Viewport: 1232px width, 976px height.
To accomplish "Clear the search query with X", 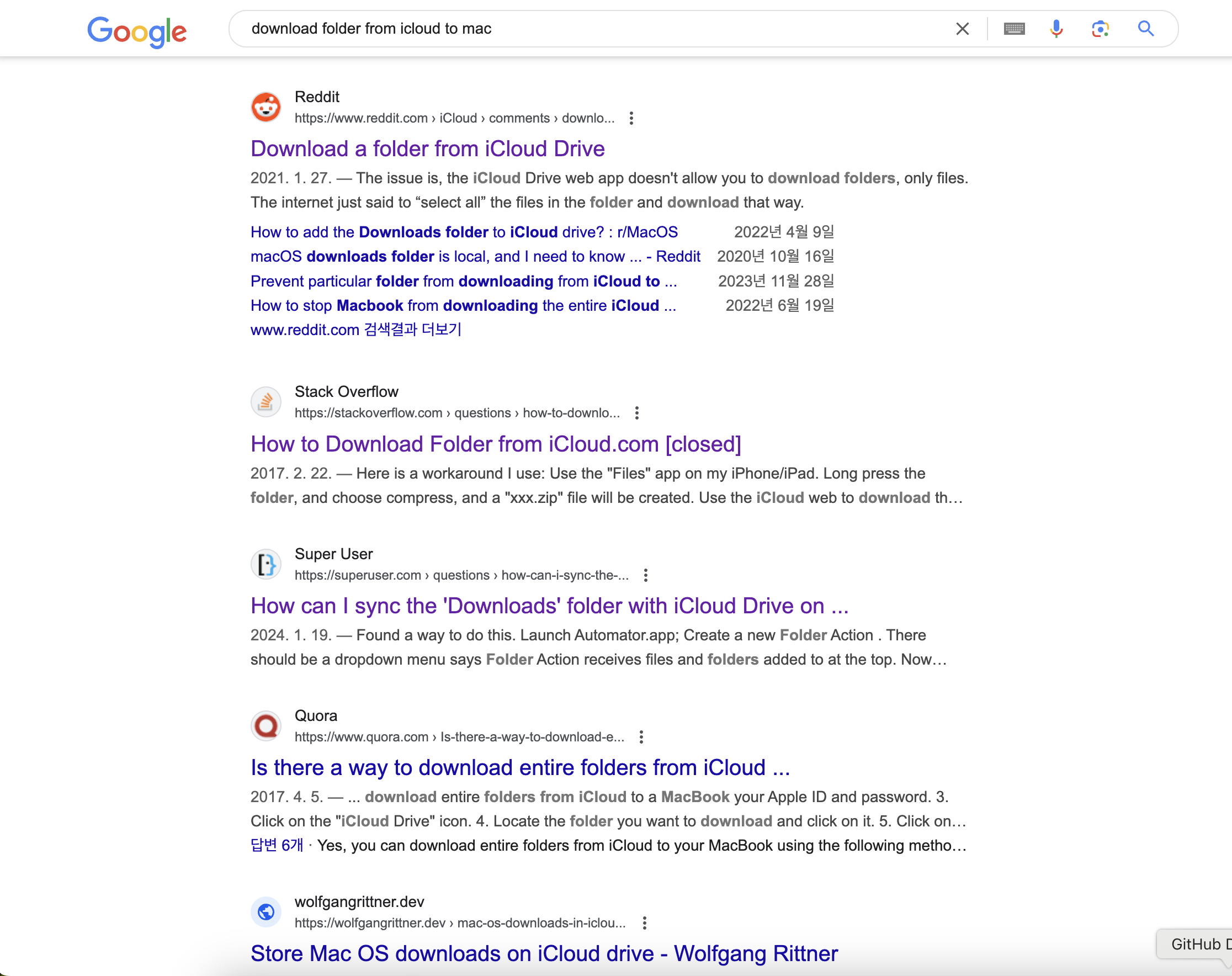I will pos(962,29).
